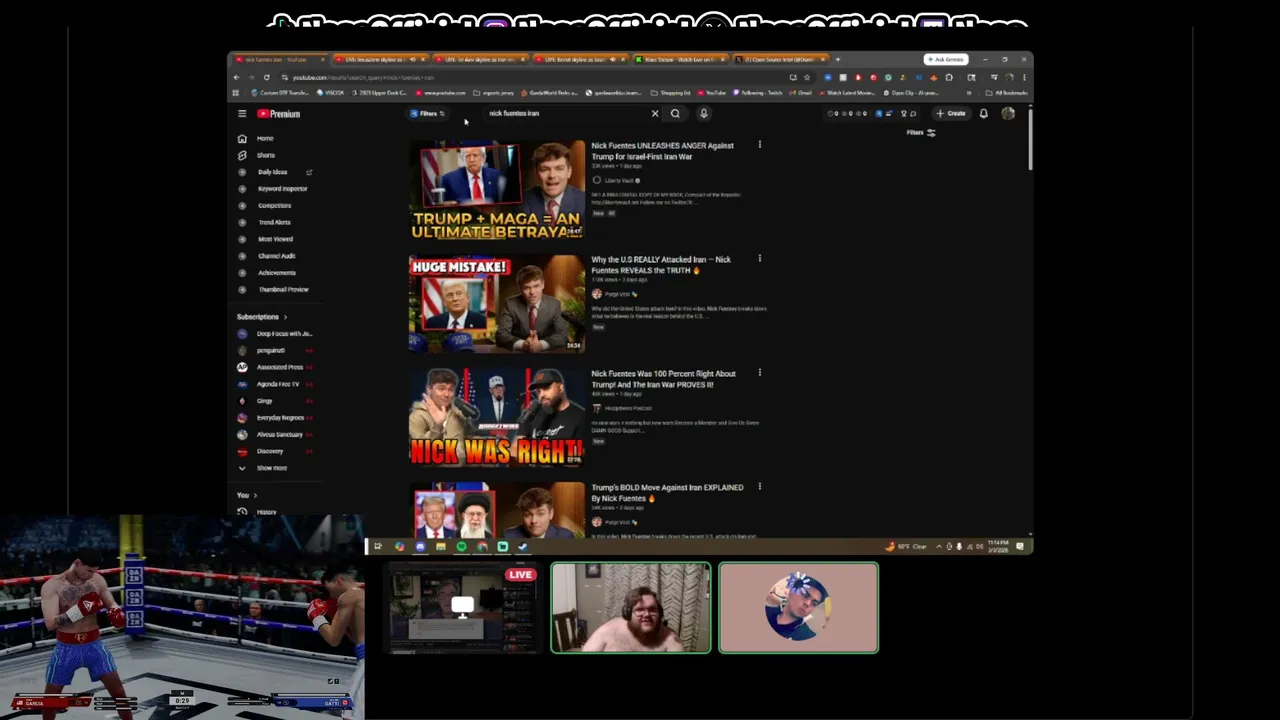Open Discovery subscription channel
1280x720 pixels.
tap(277, 451)
